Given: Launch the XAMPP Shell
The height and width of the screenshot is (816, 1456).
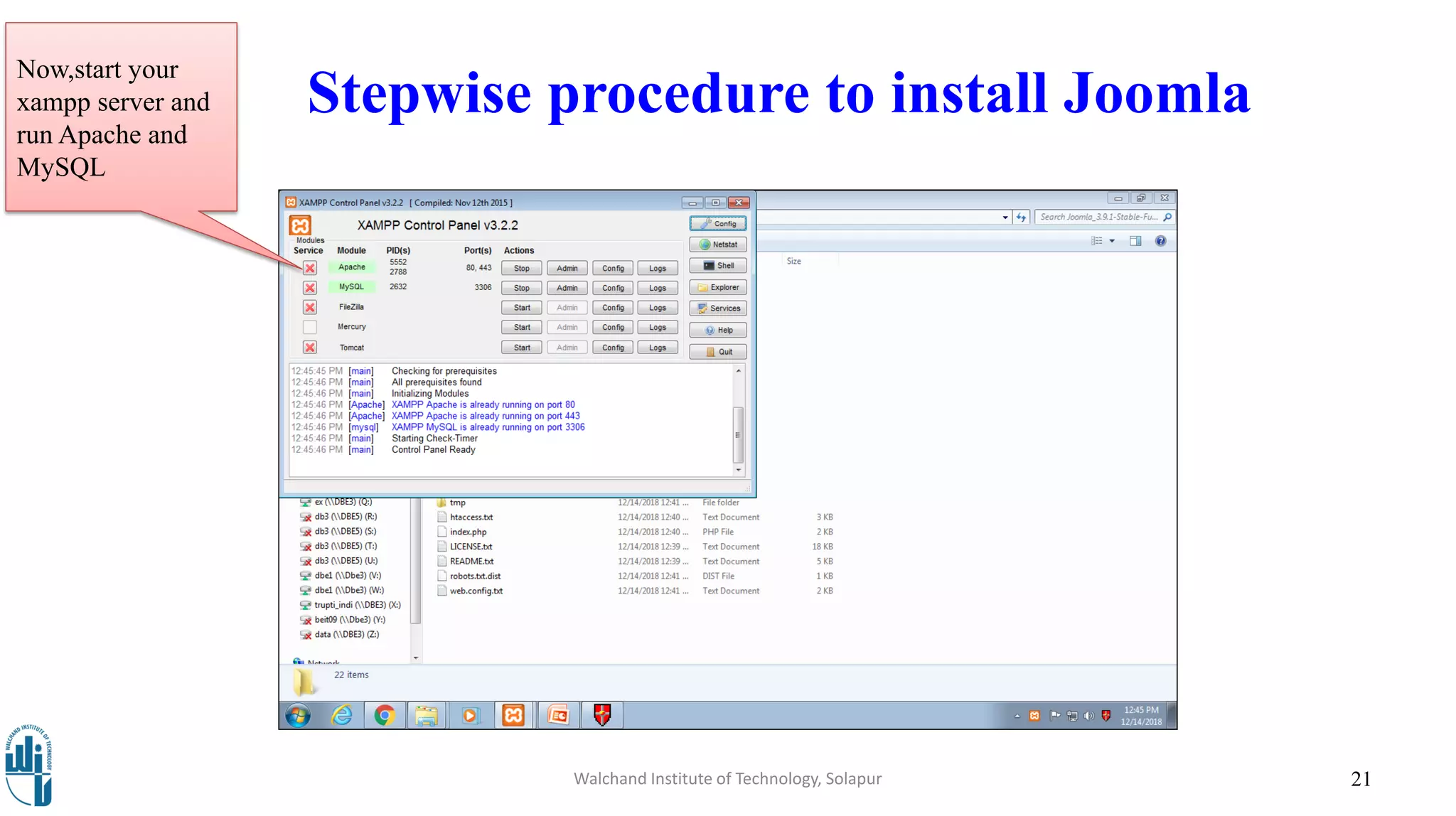Looking at the screenshot, I should pyautogui.click(x=717, y=266).
